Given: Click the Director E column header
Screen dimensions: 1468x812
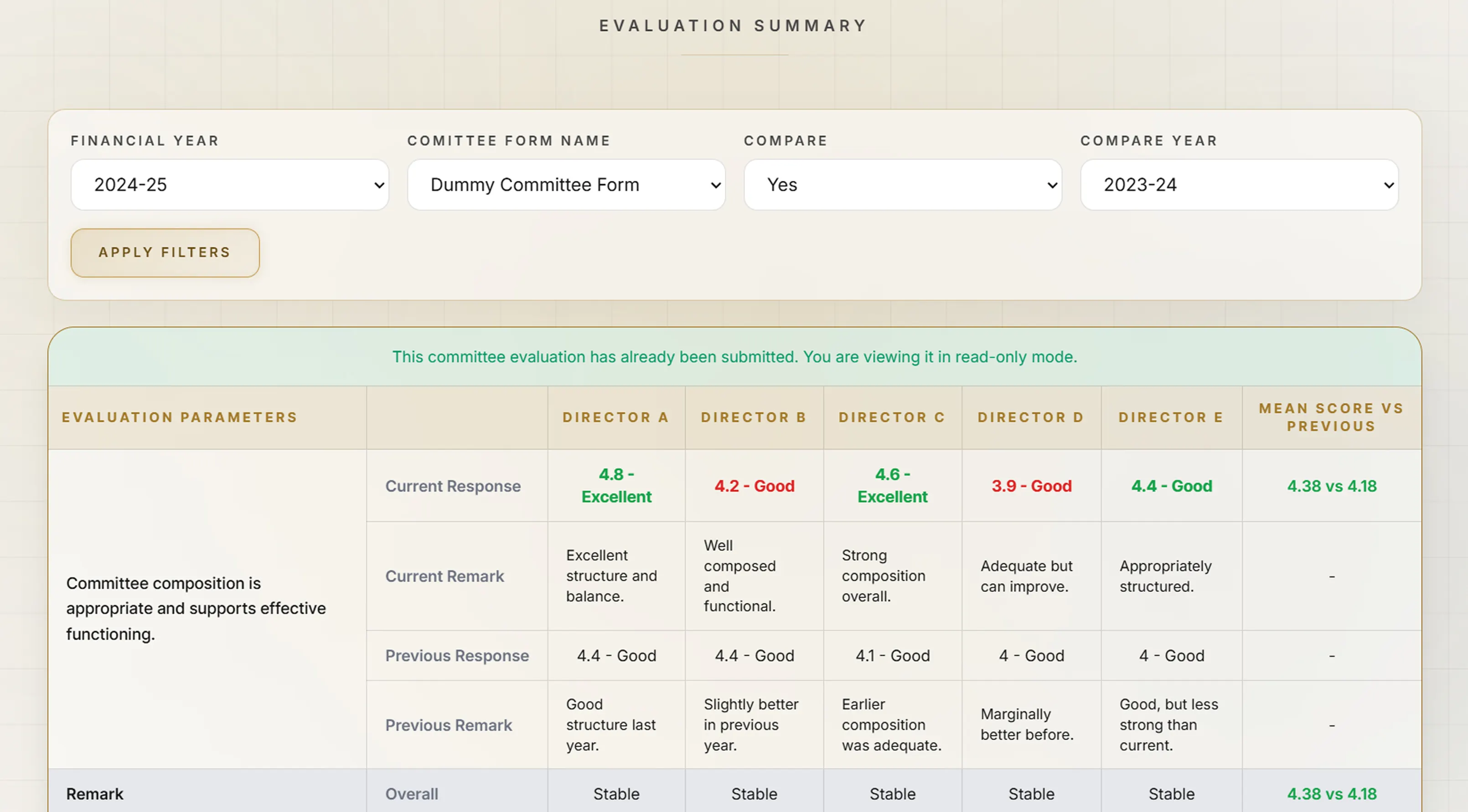Looking at the screenshot, I should pos(1172,417).
